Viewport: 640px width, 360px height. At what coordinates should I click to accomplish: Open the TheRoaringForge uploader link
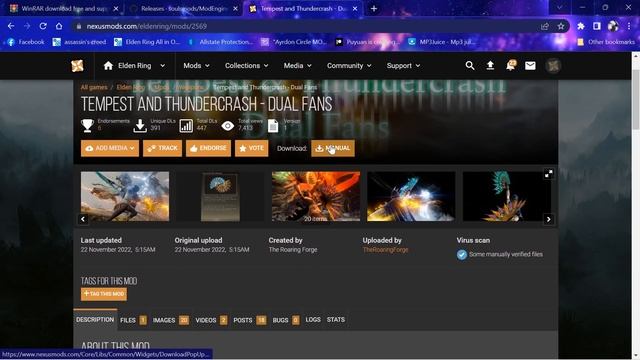pyautogui.click(x=385, y=250)
